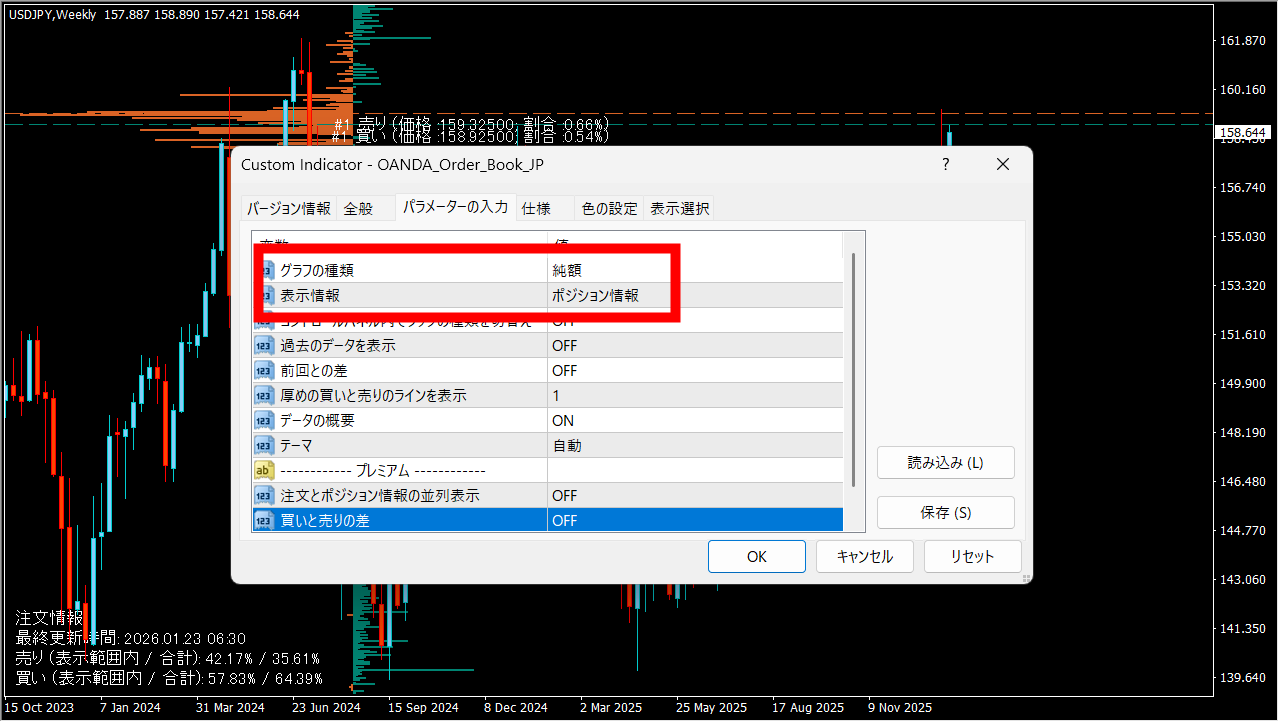Click the 'ab' icon on プレミアム row
Image resolution: width=1279 pixels, height=722 pixels.
pyautogui.click(x=265, y=471)
